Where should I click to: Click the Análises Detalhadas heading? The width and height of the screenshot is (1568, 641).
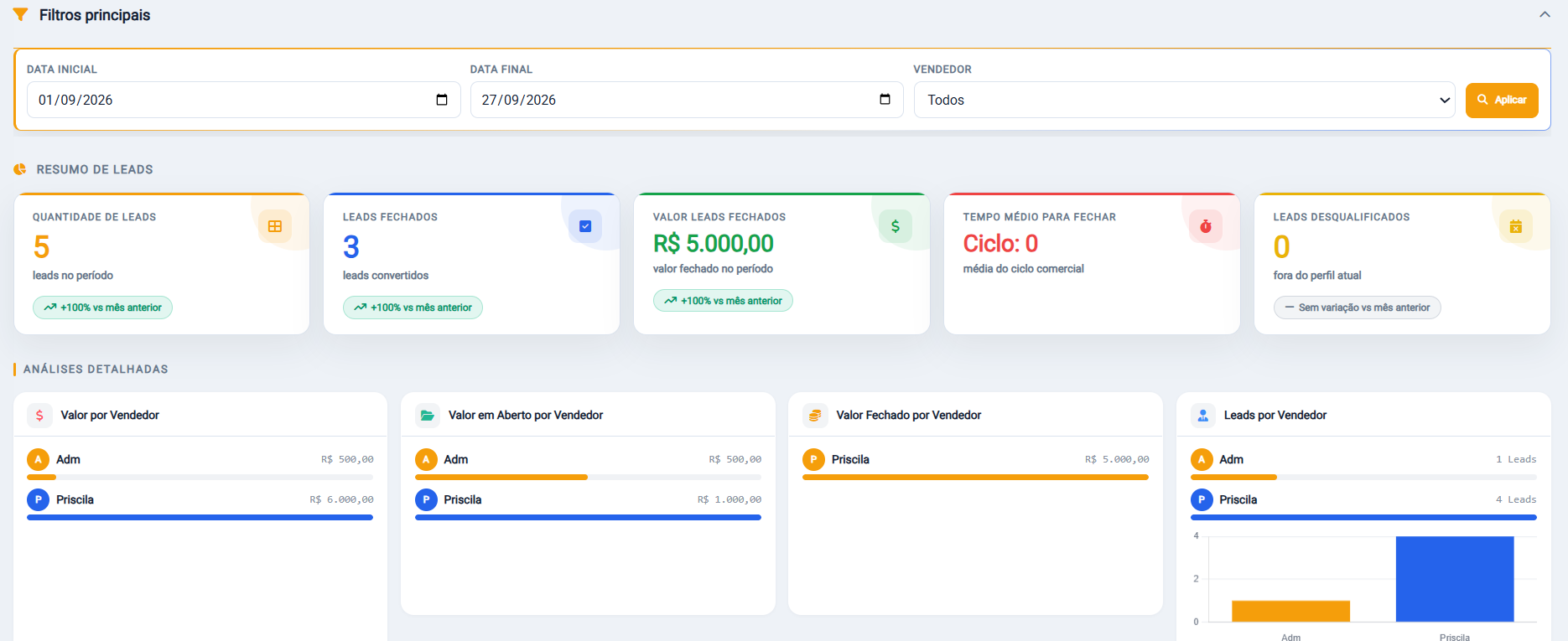pos(96,369)
